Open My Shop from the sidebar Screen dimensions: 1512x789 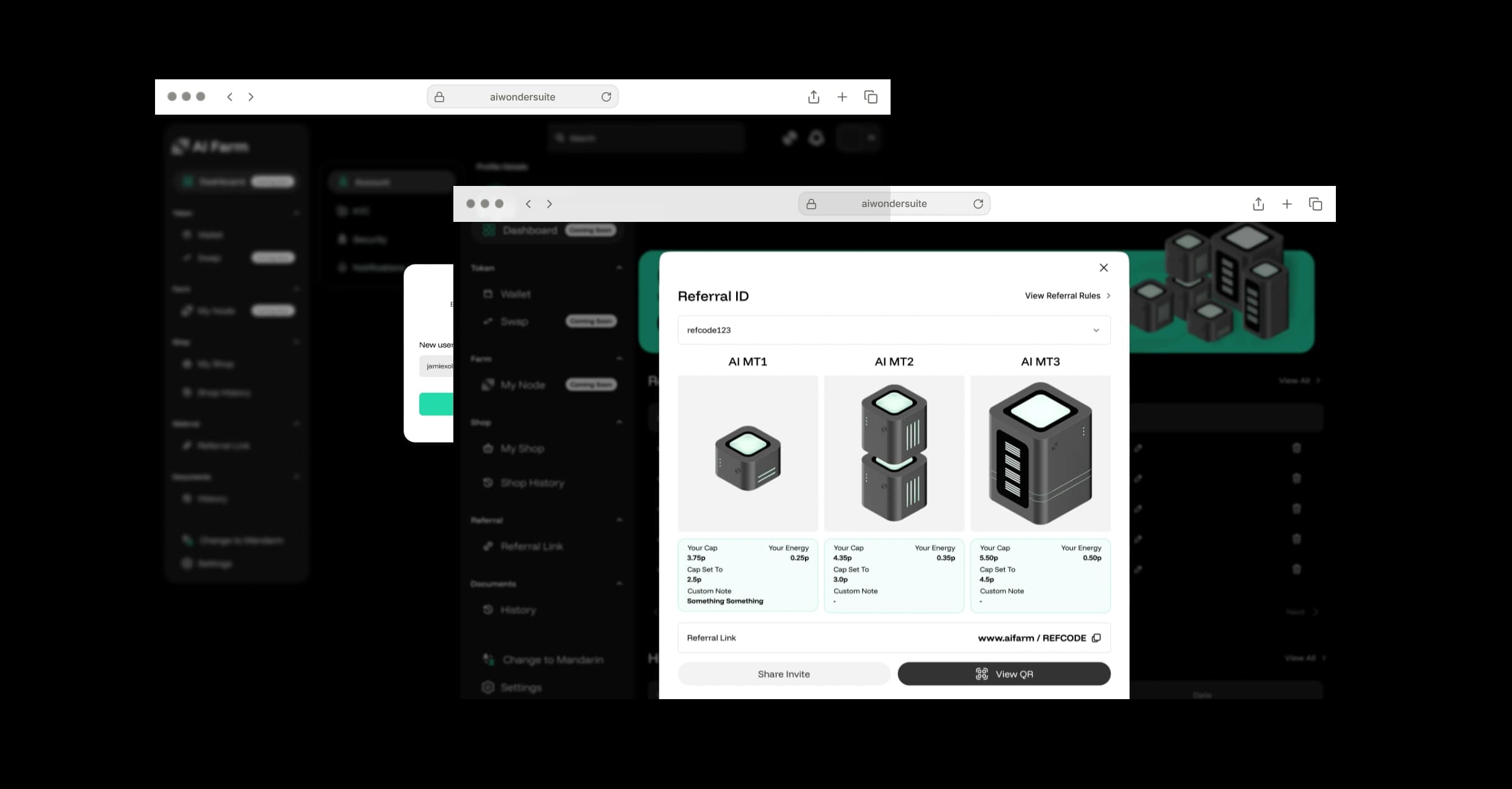522,448
